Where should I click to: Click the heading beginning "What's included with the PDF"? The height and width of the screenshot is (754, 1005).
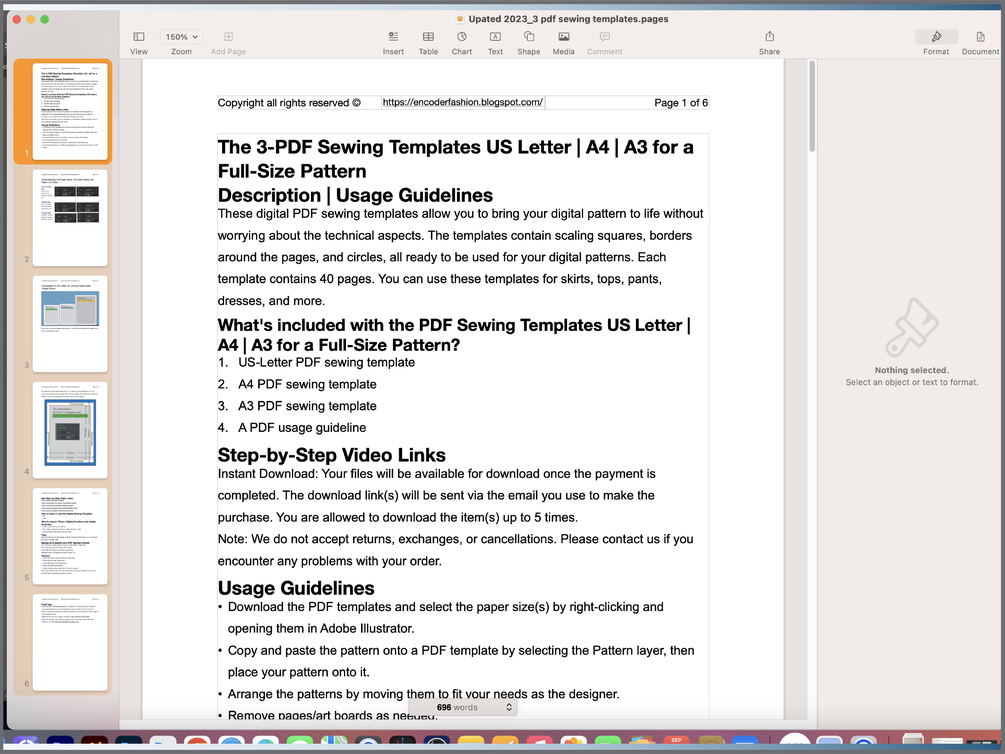(454, 335)
